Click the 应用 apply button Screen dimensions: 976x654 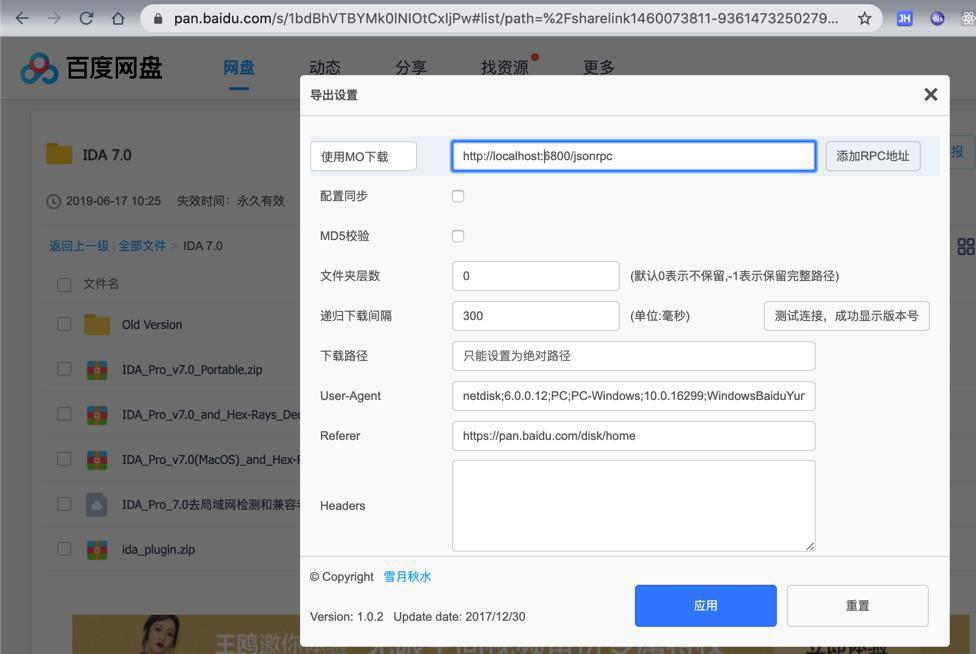pos(705,605)
